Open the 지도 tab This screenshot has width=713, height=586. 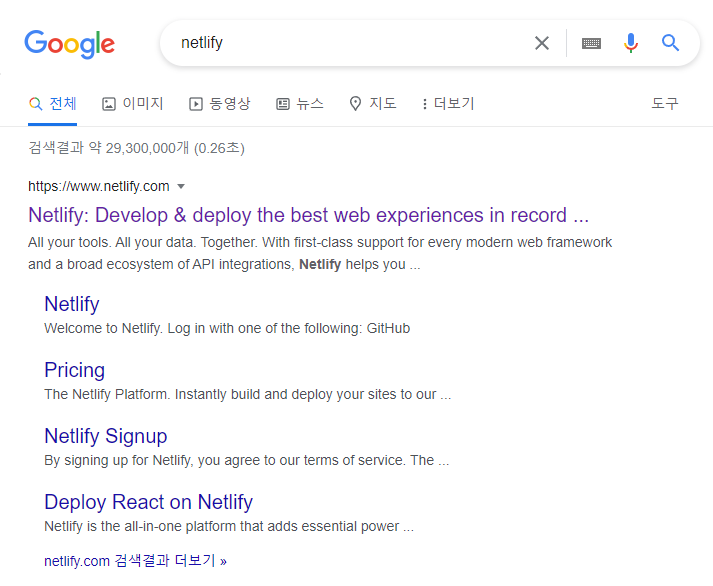(x=373, y=104)
